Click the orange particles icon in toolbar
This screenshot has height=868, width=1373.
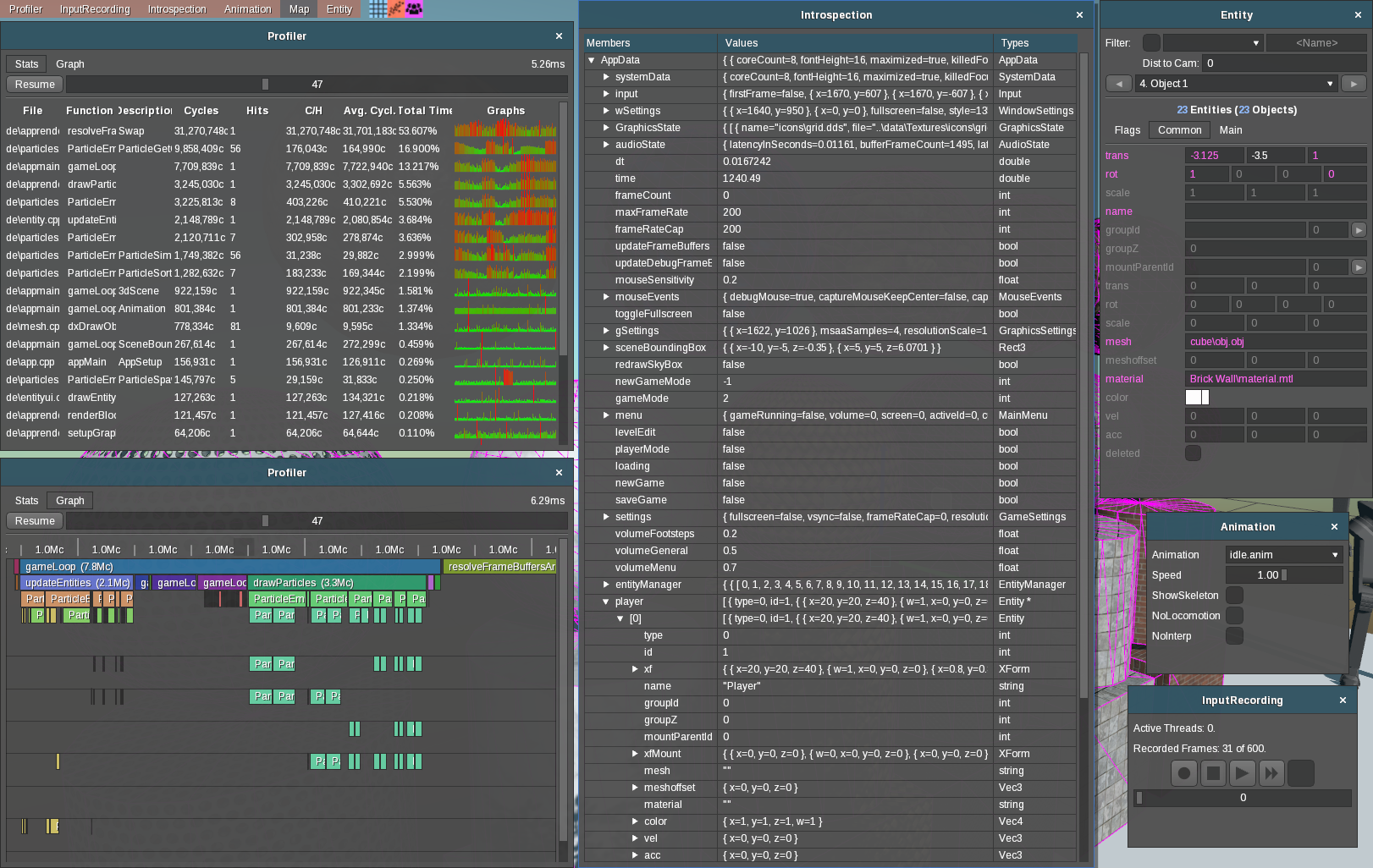coord(396,9)
